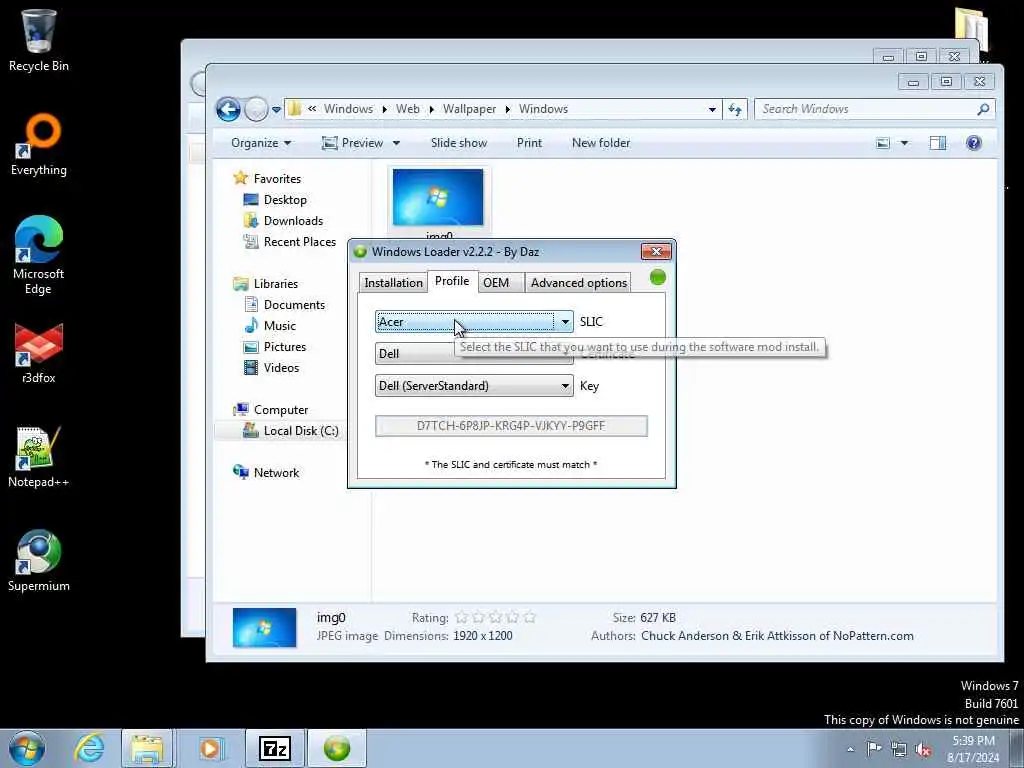1024x768 pixels.
Task: Click the muted volume tray icon
Action: point(923,750)
